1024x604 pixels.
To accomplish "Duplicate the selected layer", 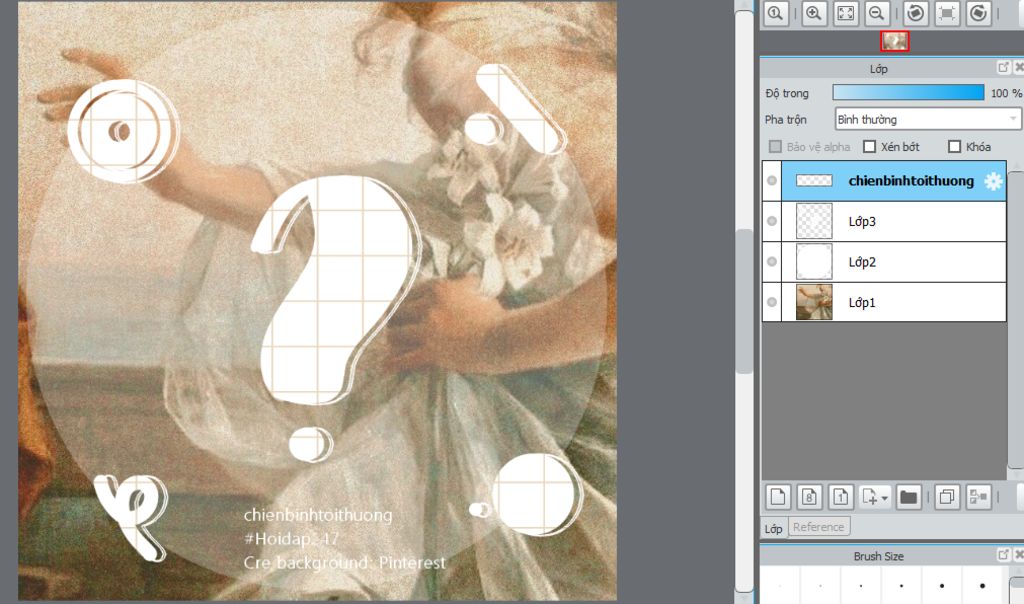I will coord(946,498).
